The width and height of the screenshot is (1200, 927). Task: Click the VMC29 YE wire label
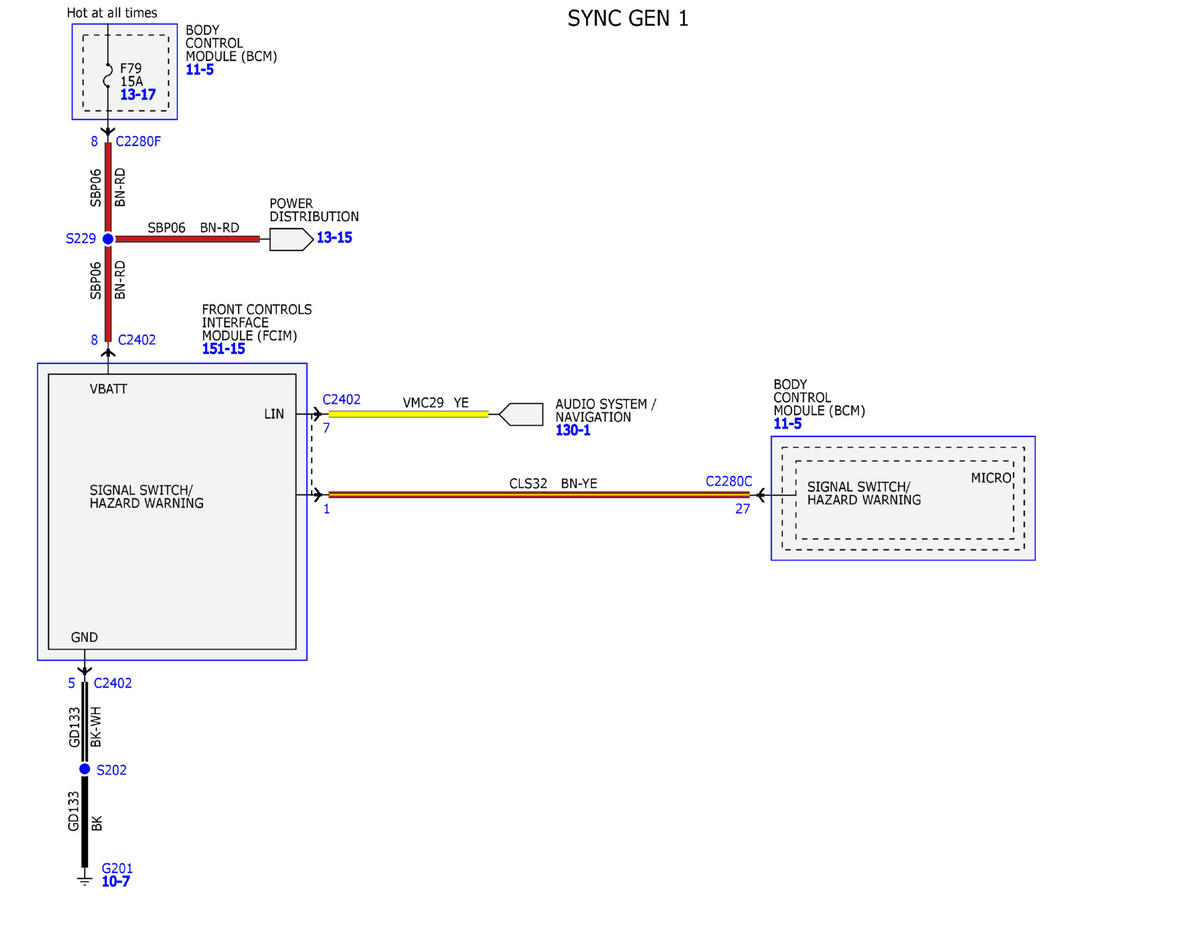tap(435, 402)
